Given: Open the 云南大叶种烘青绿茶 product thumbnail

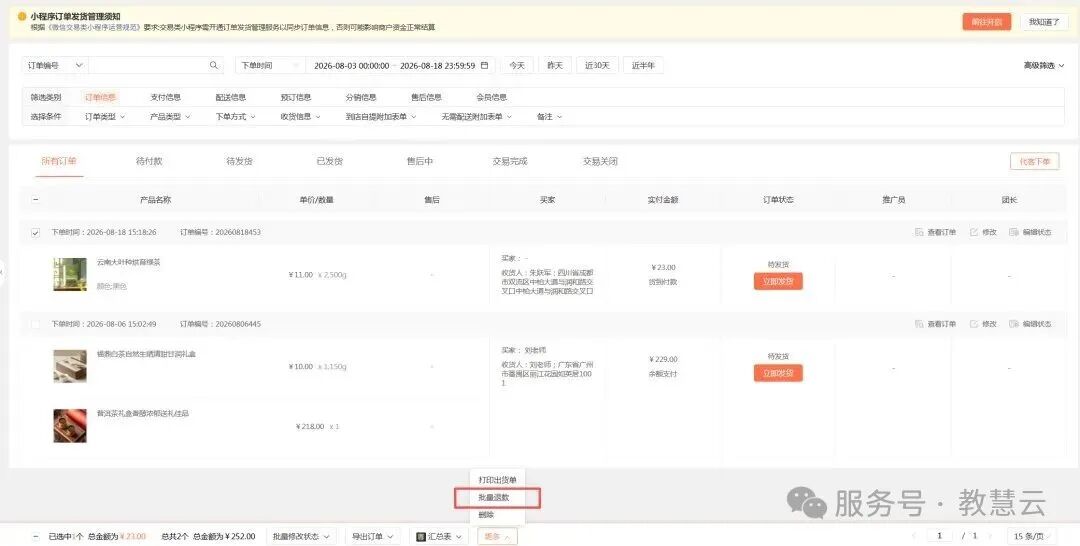Looking at the screenshot, I should tap(70, 274).
